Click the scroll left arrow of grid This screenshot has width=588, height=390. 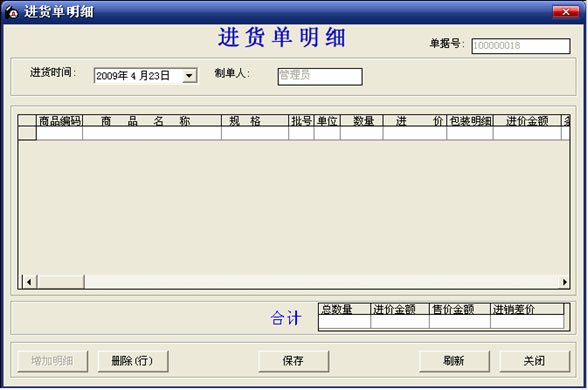[x=29, y=282]
